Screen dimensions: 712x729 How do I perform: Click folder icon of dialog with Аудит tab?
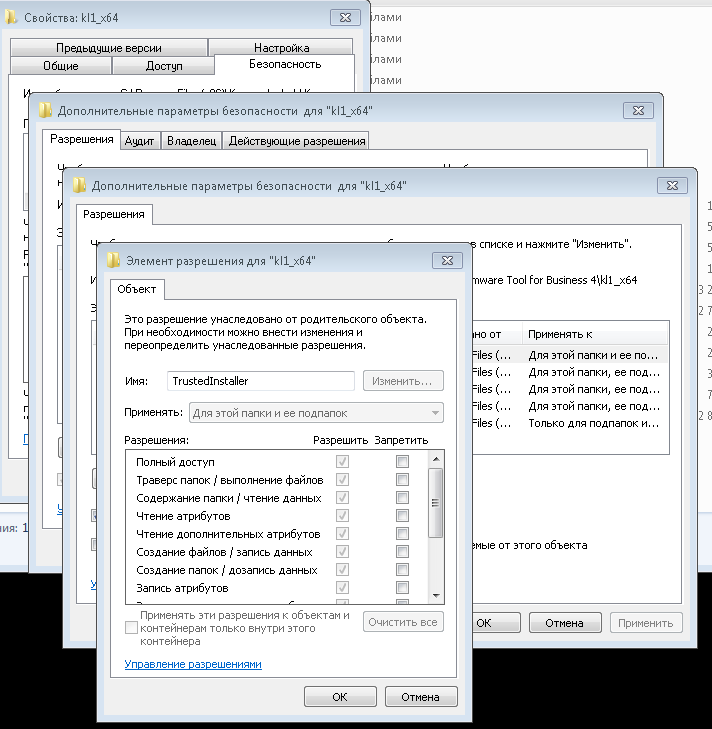tap(47, 110)
